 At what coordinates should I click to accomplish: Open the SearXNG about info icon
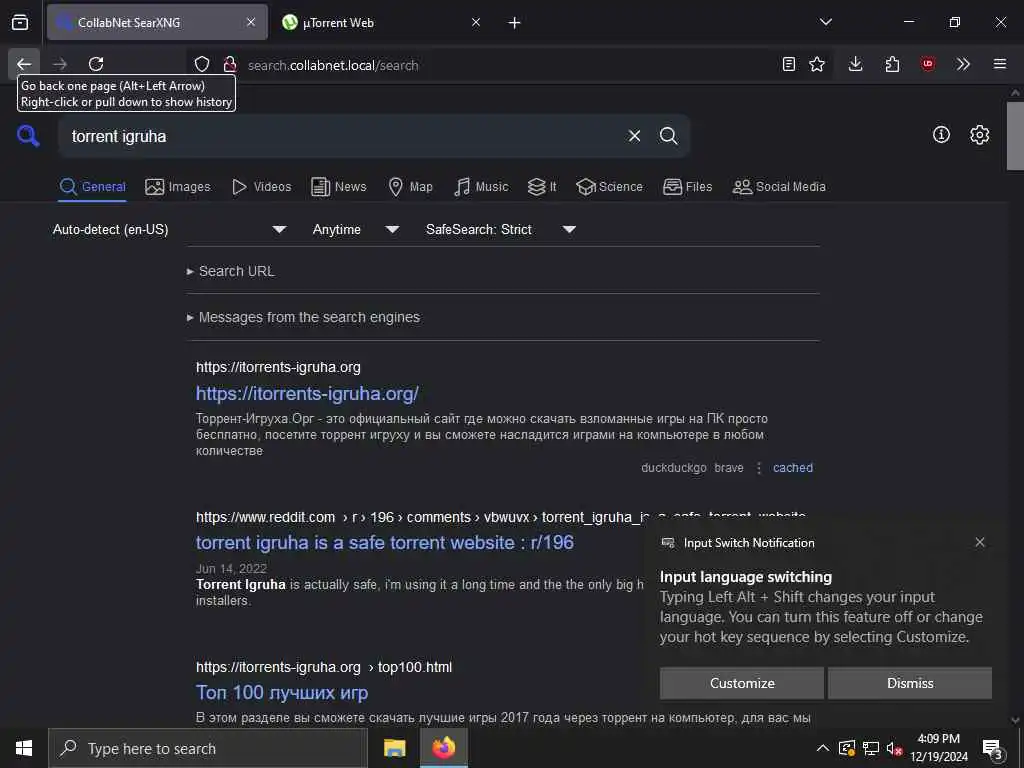[x=941, y=135]
